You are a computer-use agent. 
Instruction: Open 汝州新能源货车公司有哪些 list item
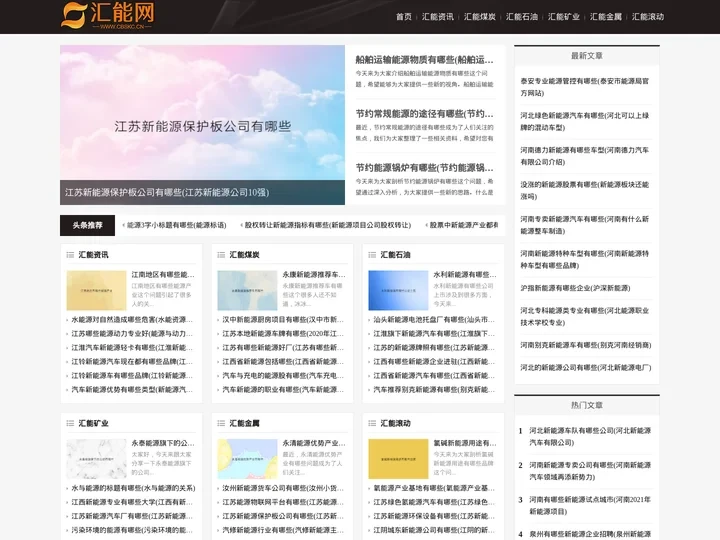tap(283, 488)
